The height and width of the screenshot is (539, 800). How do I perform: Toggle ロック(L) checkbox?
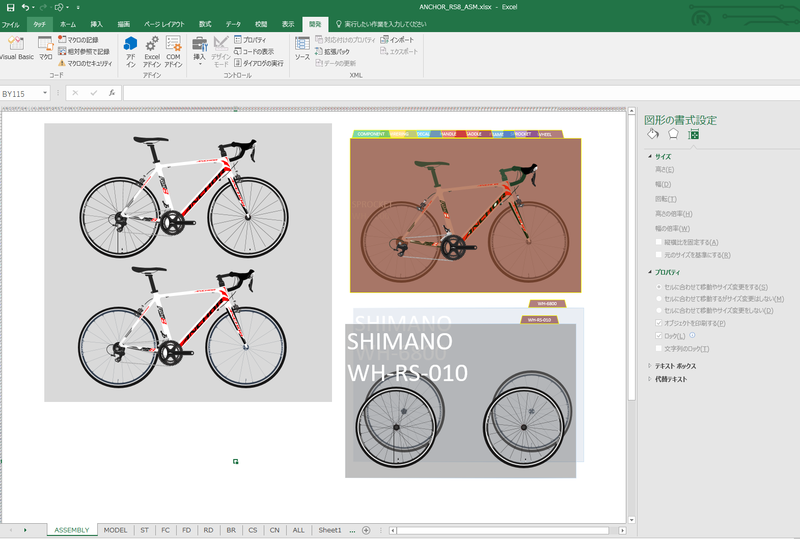[x=659, y=336]
